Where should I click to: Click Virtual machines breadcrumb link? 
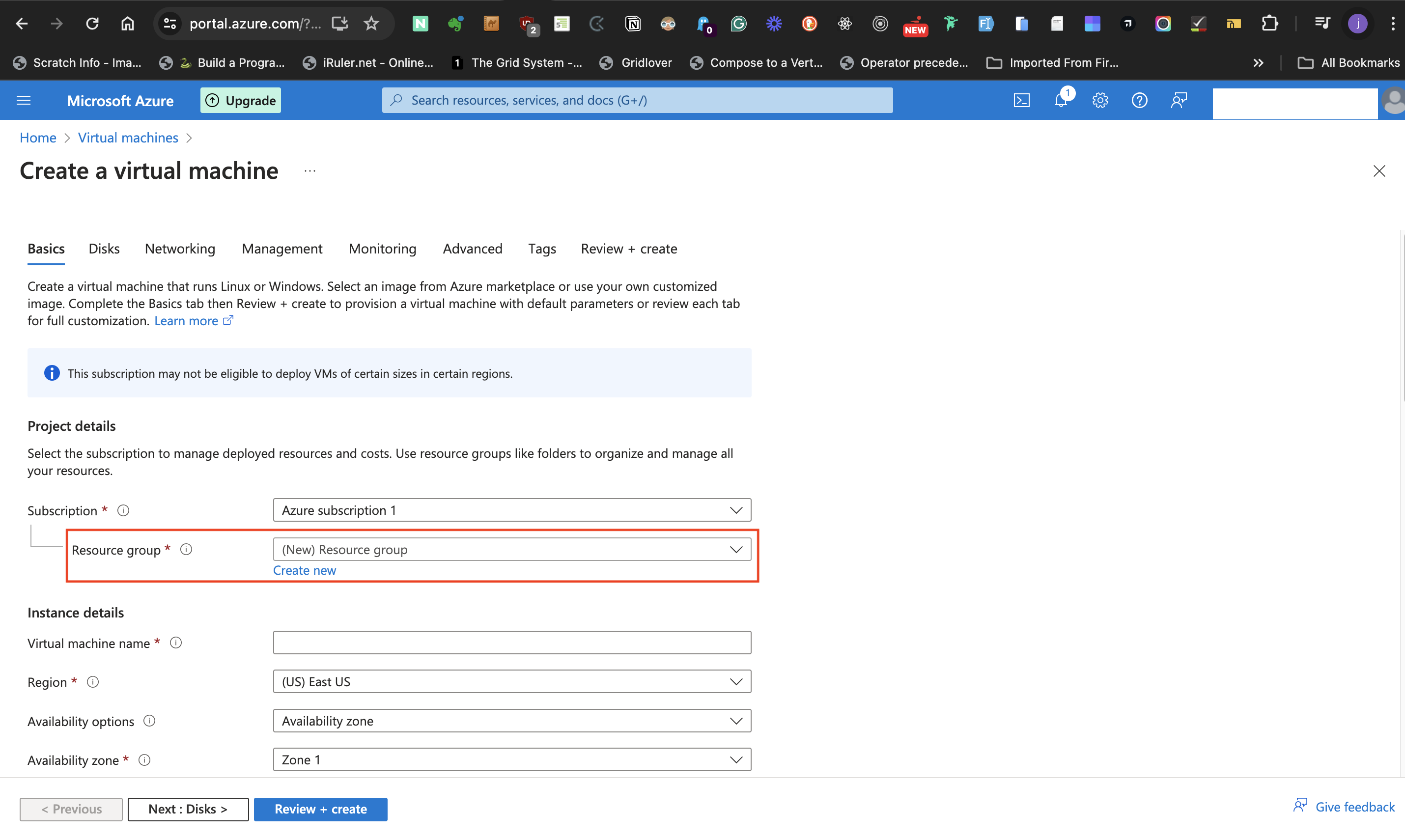128,138
